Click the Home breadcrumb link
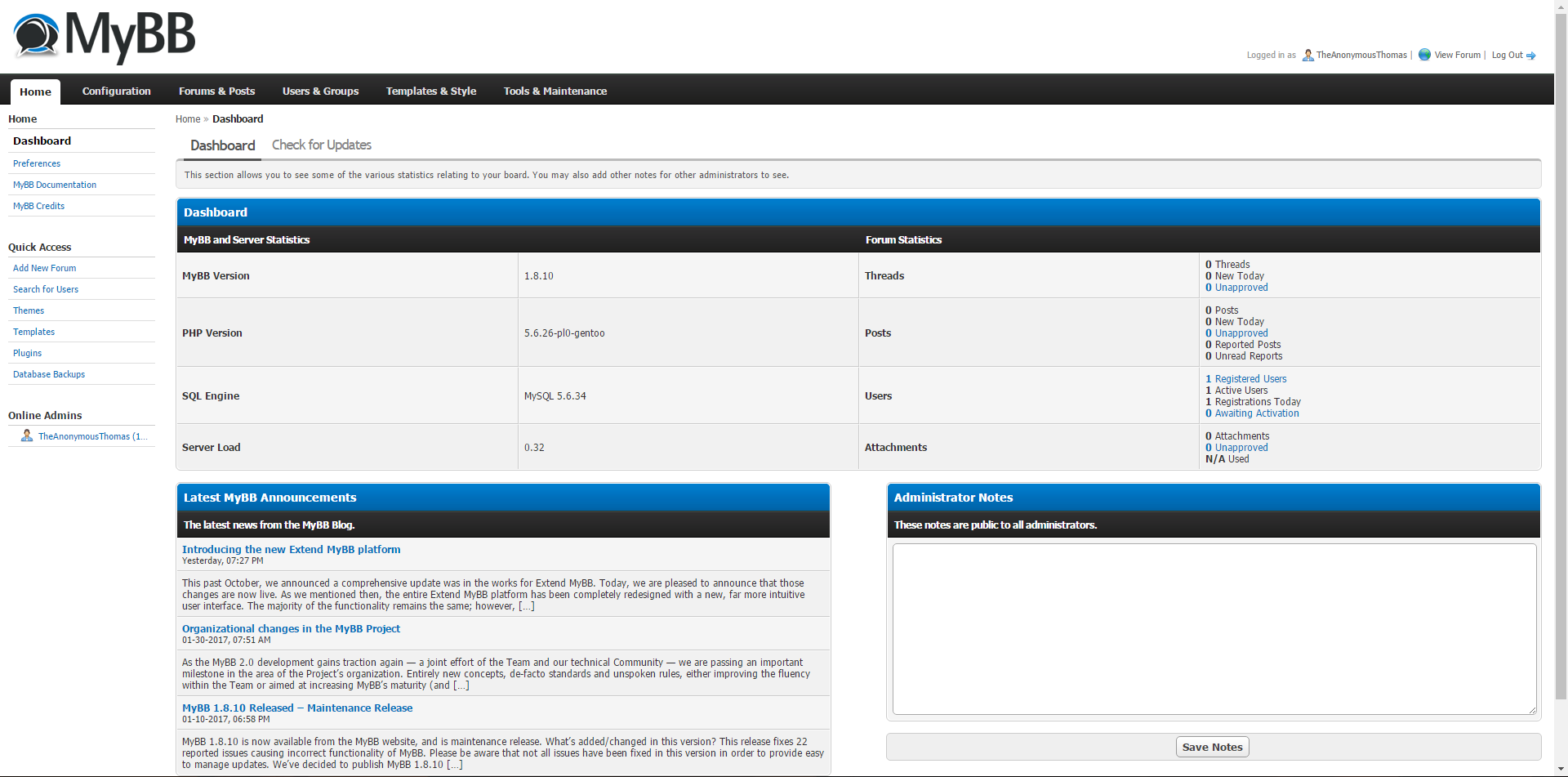The image size is (1568, 777). [x=188, y=119]
